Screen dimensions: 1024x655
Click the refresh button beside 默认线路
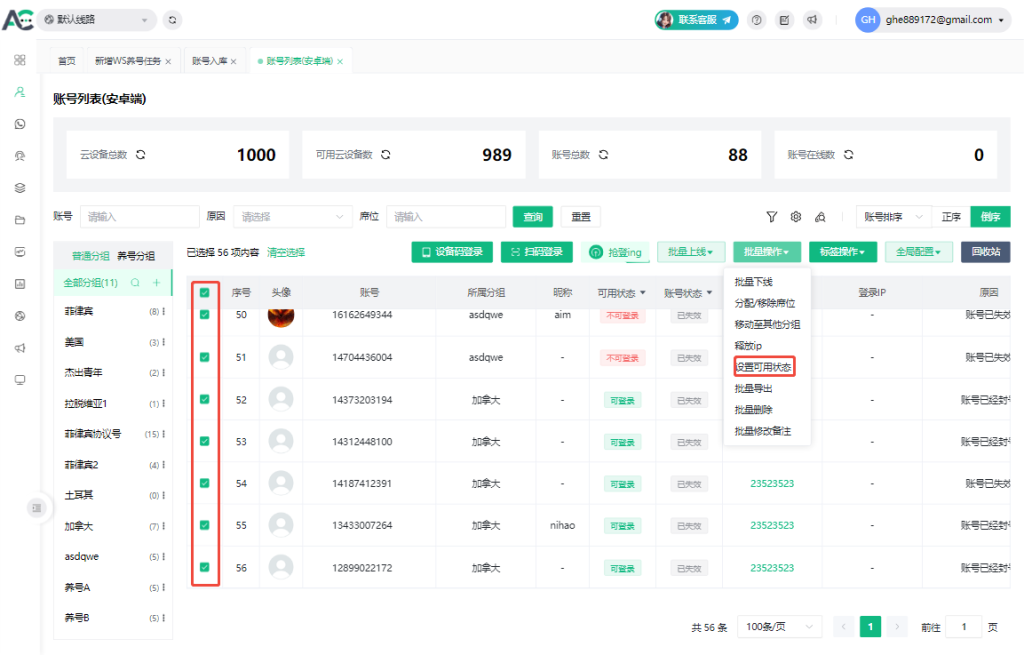[x=173, y=19]
